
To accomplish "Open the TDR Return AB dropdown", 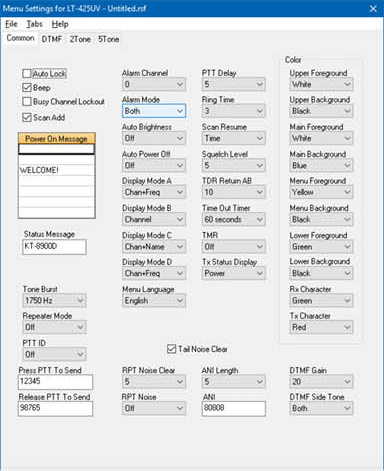I will pyautogui.click(x=233, y=192).
